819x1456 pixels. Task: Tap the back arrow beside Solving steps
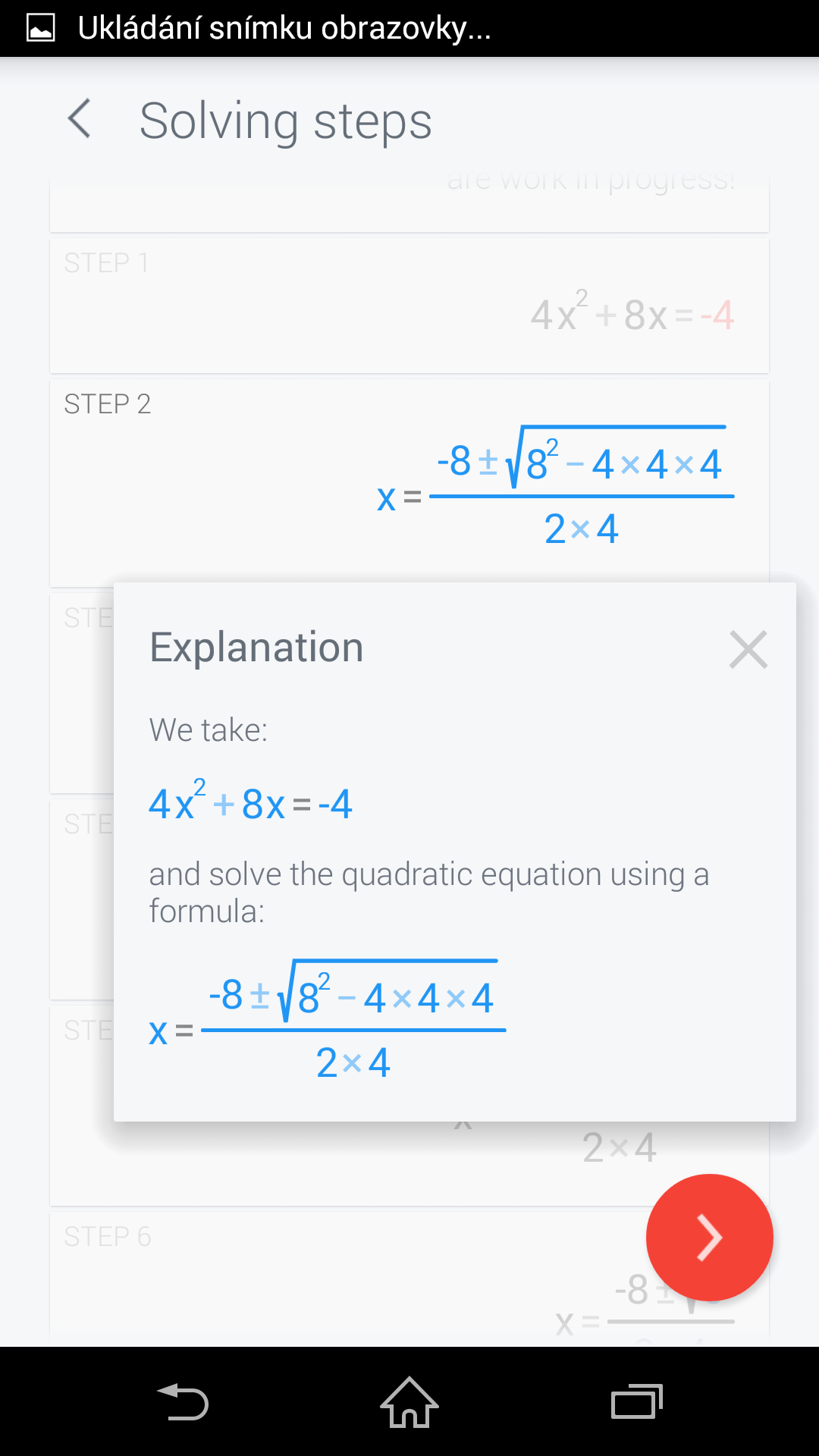(80, 119)
